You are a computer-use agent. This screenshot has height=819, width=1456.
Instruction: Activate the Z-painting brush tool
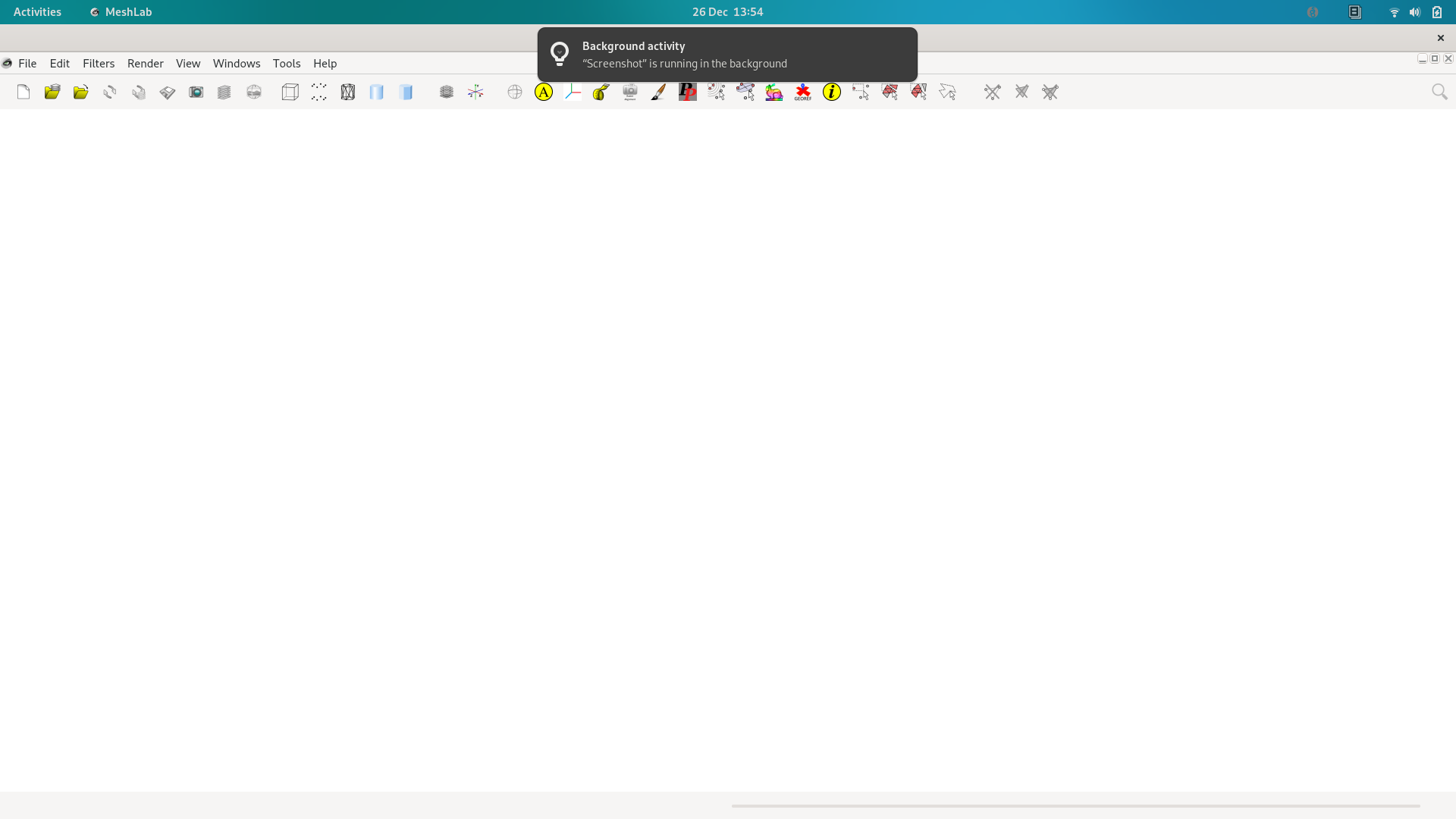pos(658,92)
